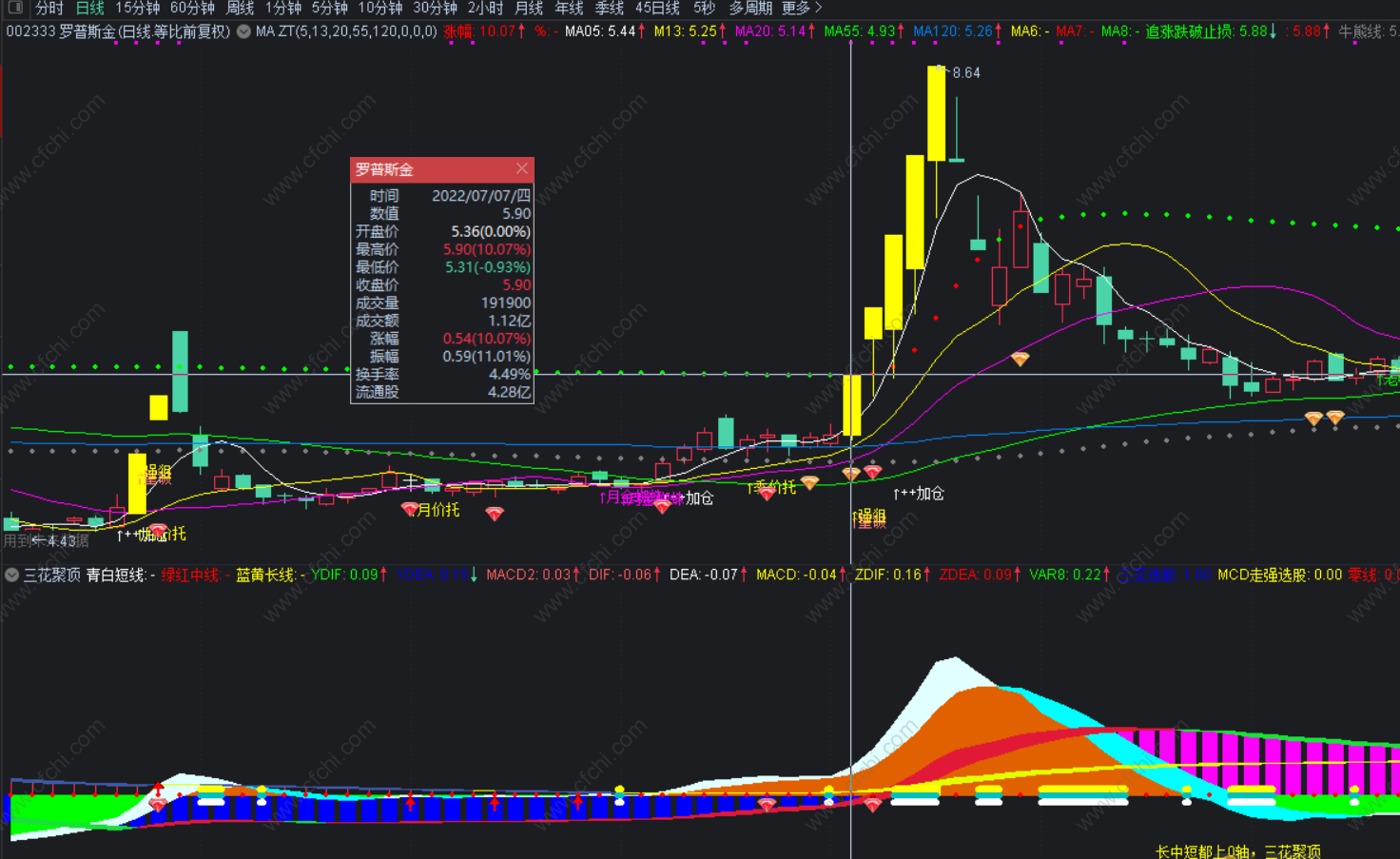Click the MA120: 5.26 readout
Viewport: 1400px width, 859px height.
coord(958,31)
